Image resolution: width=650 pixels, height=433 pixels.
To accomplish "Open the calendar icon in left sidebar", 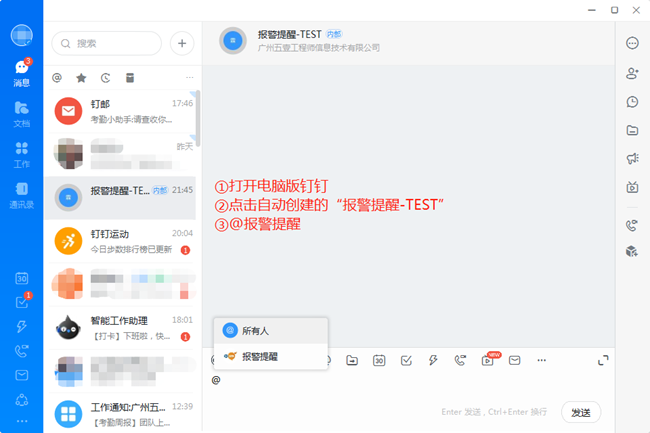I will tap(22, 278).
